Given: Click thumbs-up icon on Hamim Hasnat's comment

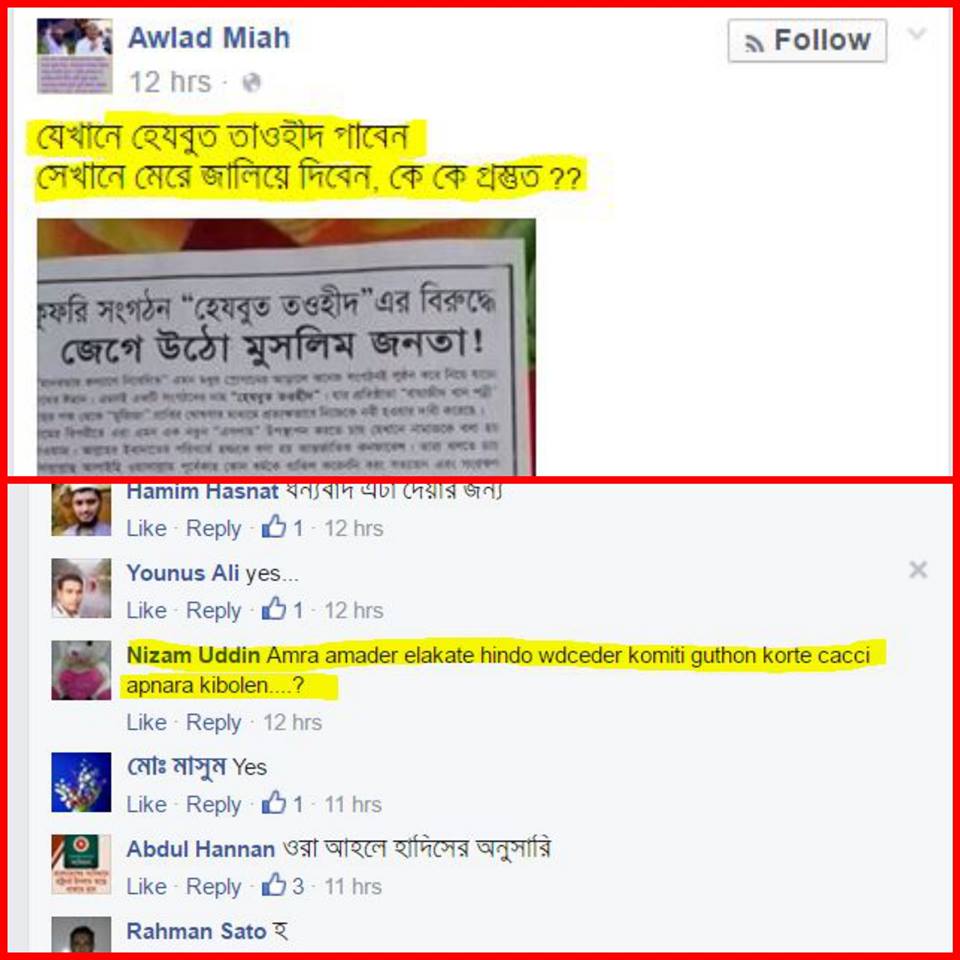Looking at the screenshot, I should 274,527.
